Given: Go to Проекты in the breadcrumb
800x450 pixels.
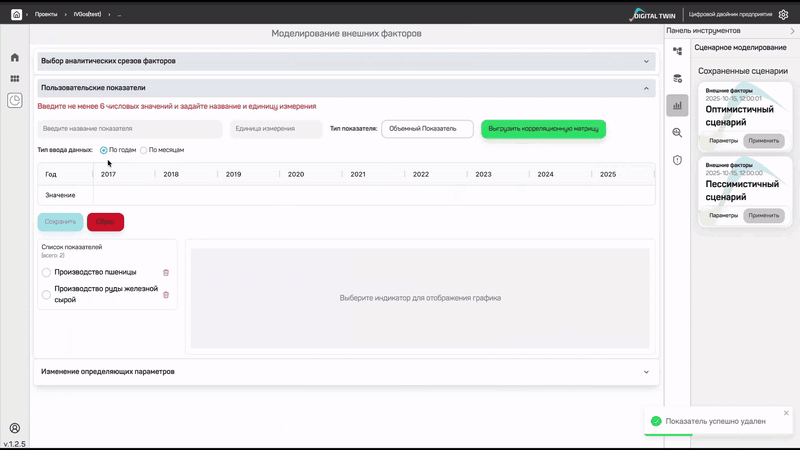Looking at the screenshot, I should pos(46,15).
